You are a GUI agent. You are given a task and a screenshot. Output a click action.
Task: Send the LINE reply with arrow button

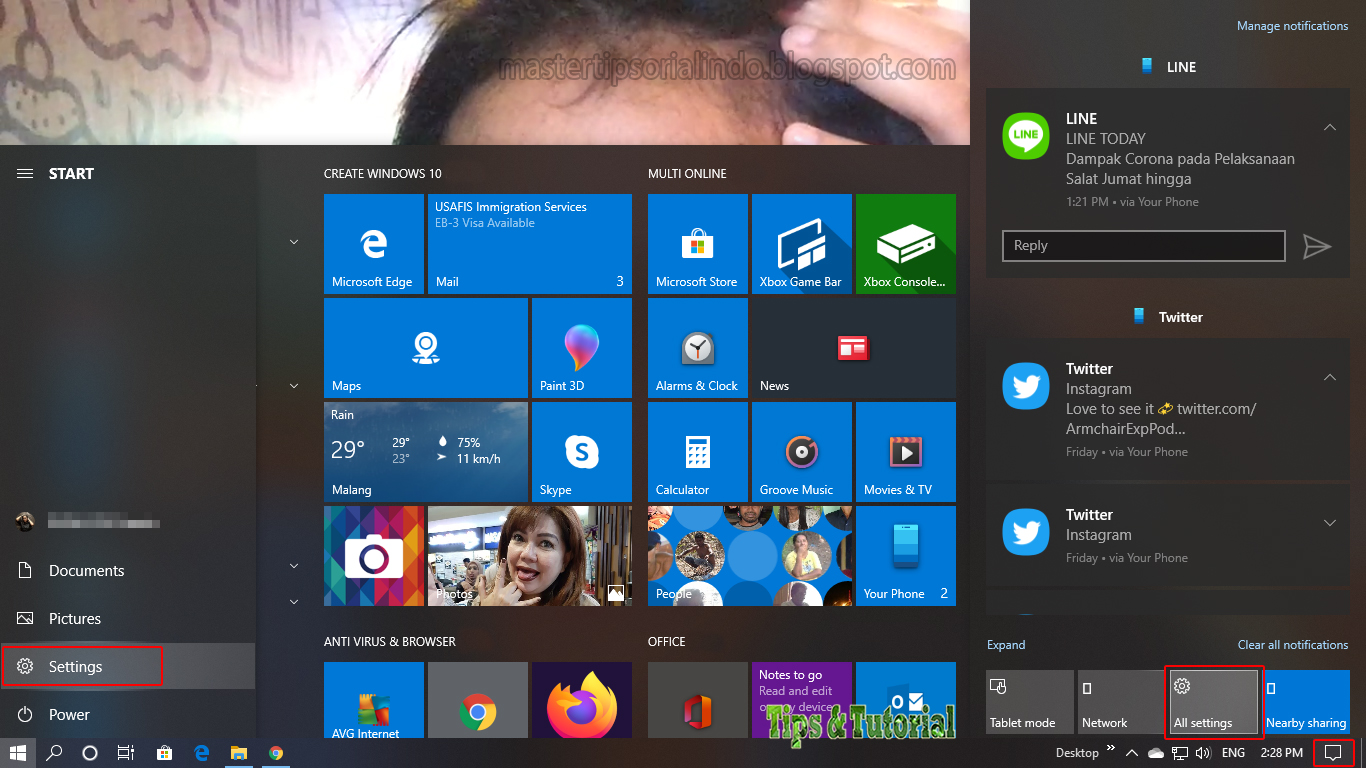tap(1317, 246)
